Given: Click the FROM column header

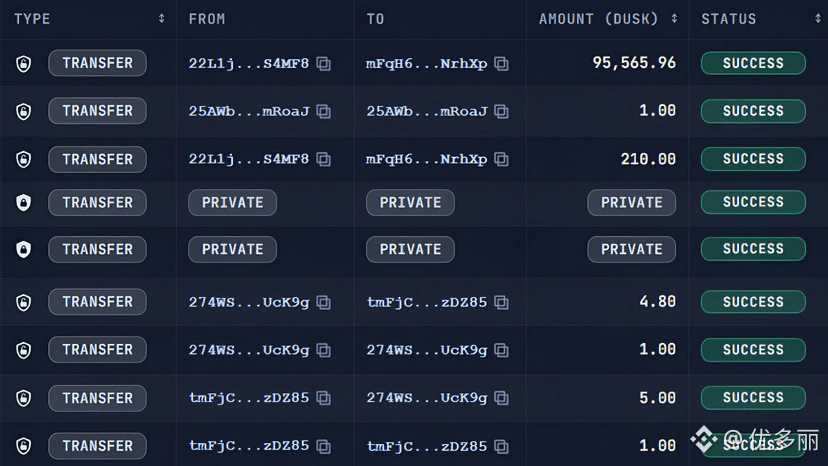Looking at the screenshot, I should coord(207,19).
